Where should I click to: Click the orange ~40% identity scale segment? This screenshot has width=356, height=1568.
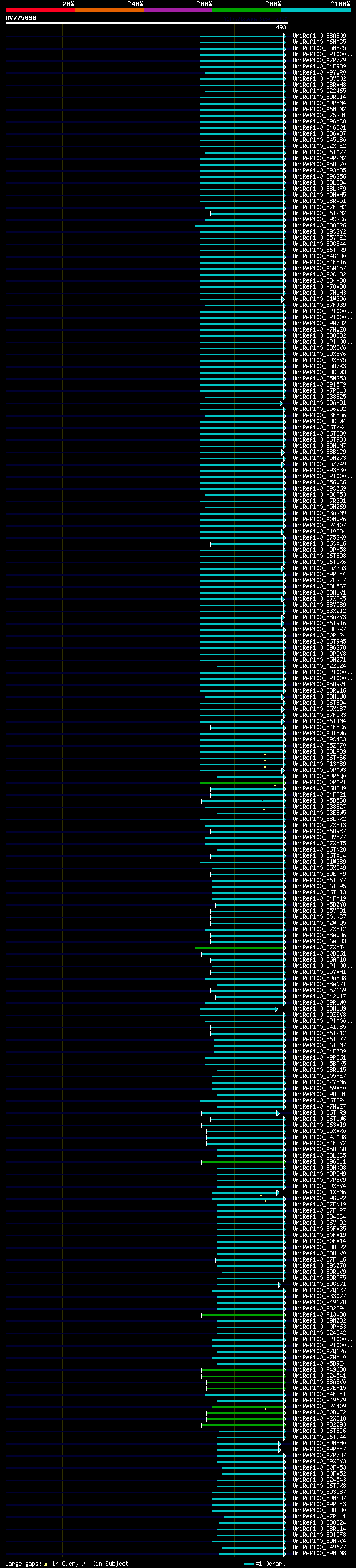point(109,10)
